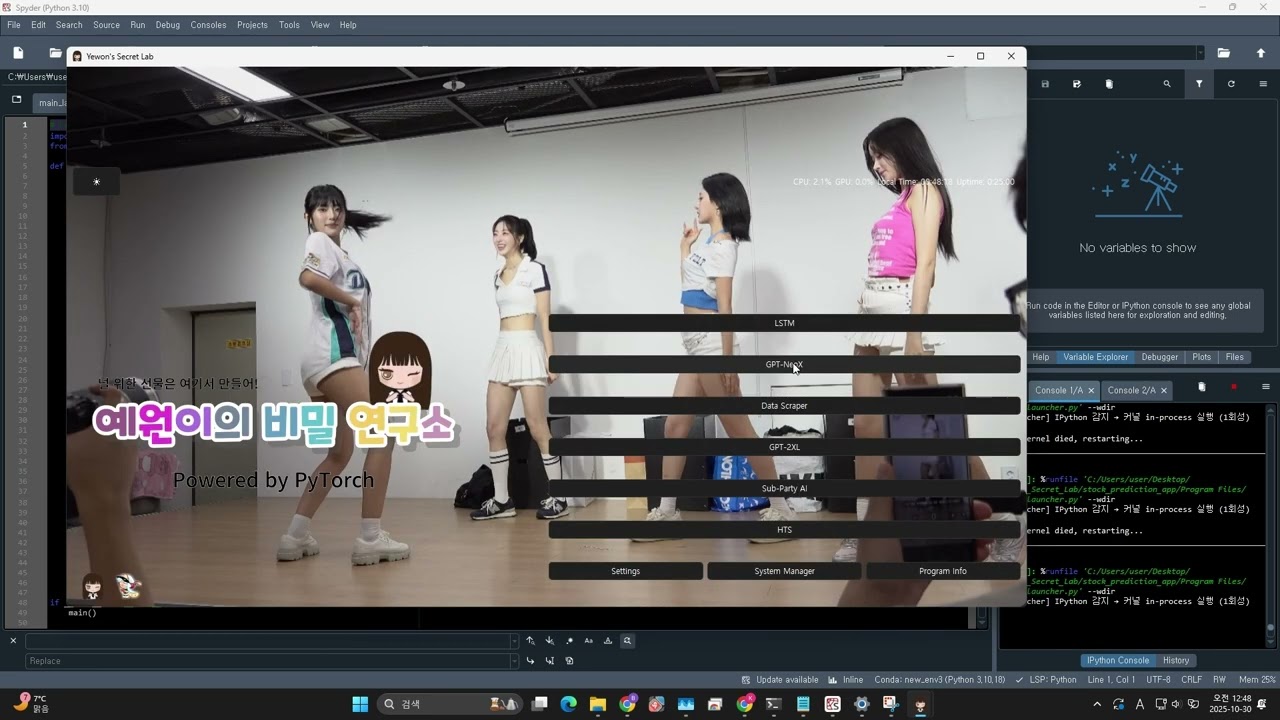Expand working directory path dropdown
Image resolution: width=1280 pixels, height=720 pixels.
pyautogui.click(x=1199, y=53)
